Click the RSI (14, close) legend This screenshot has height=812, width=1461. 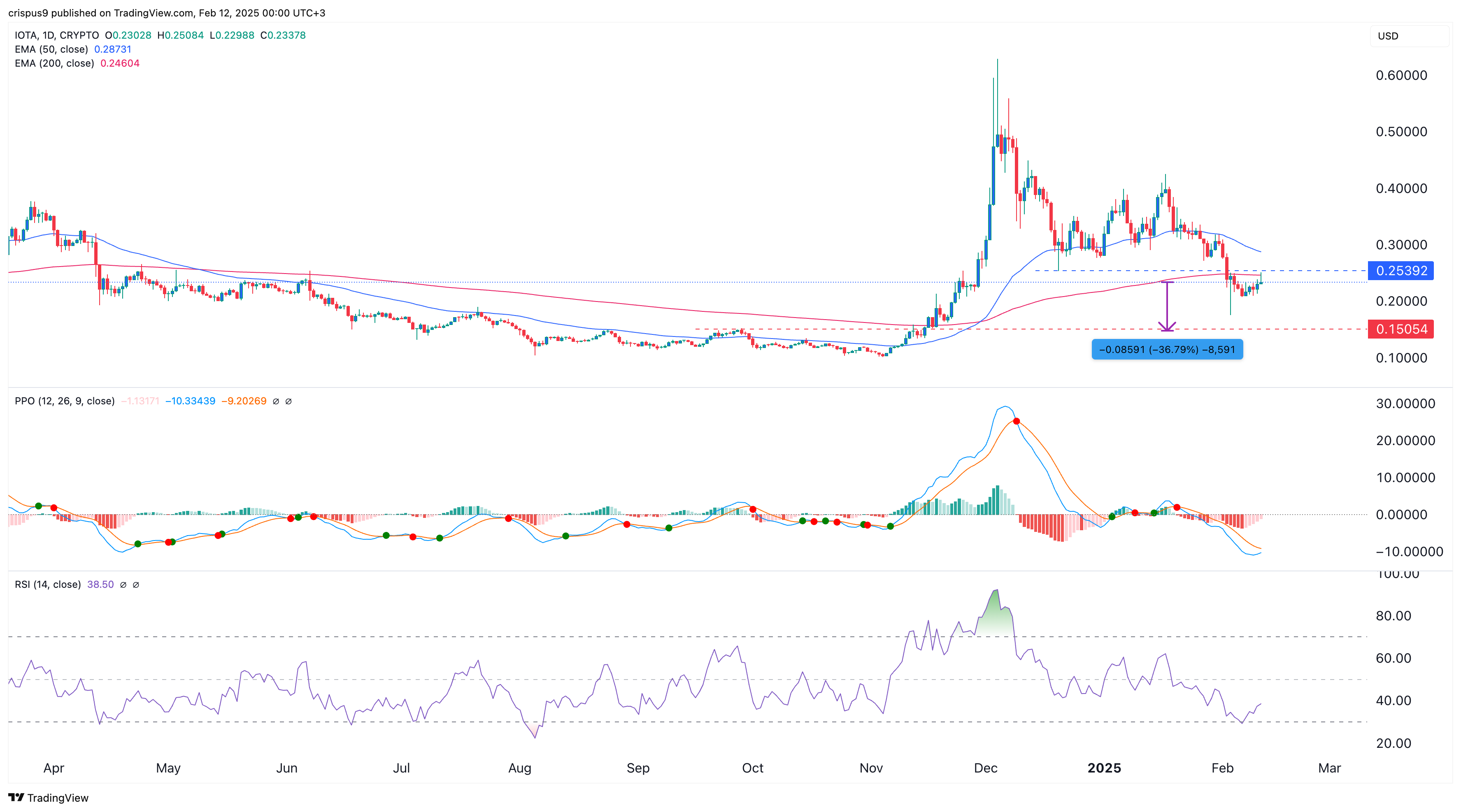48,584
